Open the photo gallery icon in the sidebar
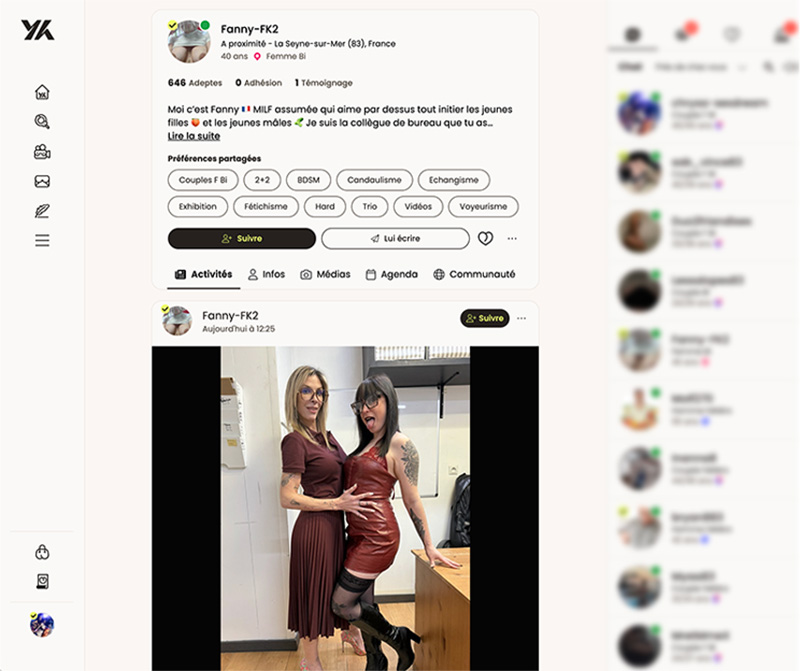The height and width of the screenshot is (671, 800). click(42, 181)
